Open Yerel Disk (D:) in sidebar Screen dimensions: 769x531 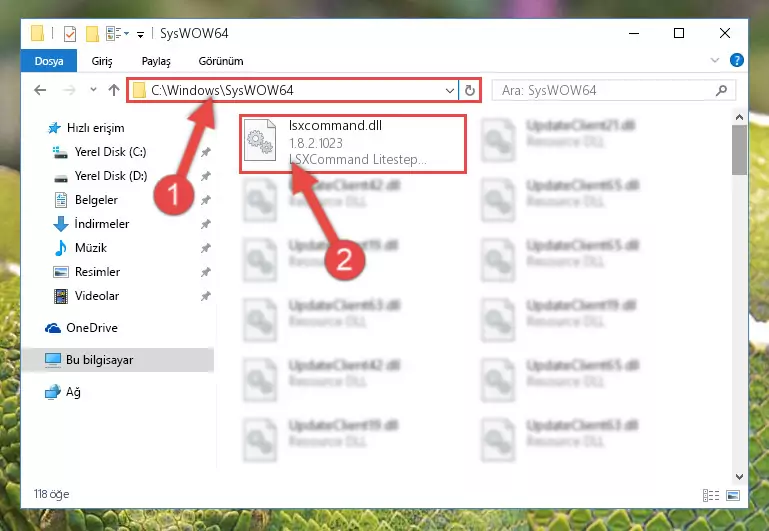(111, 176)
